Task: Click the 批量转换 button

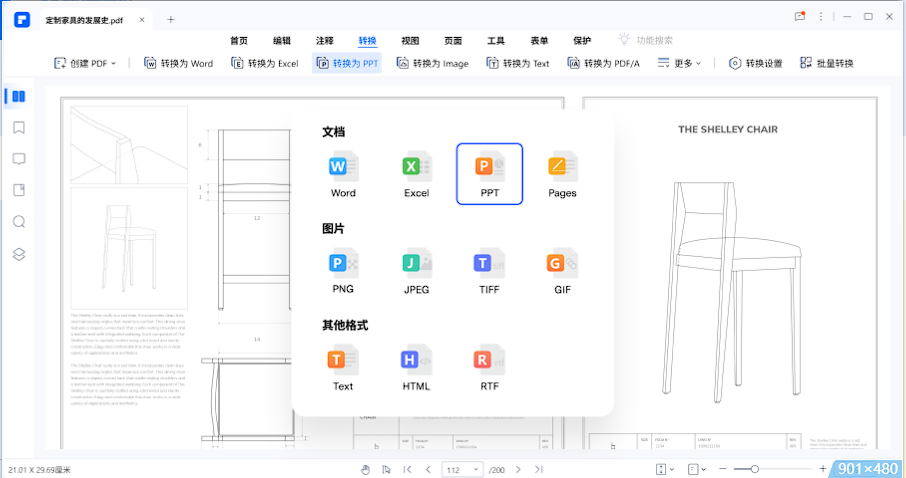Action: click(x=827, y=63)
